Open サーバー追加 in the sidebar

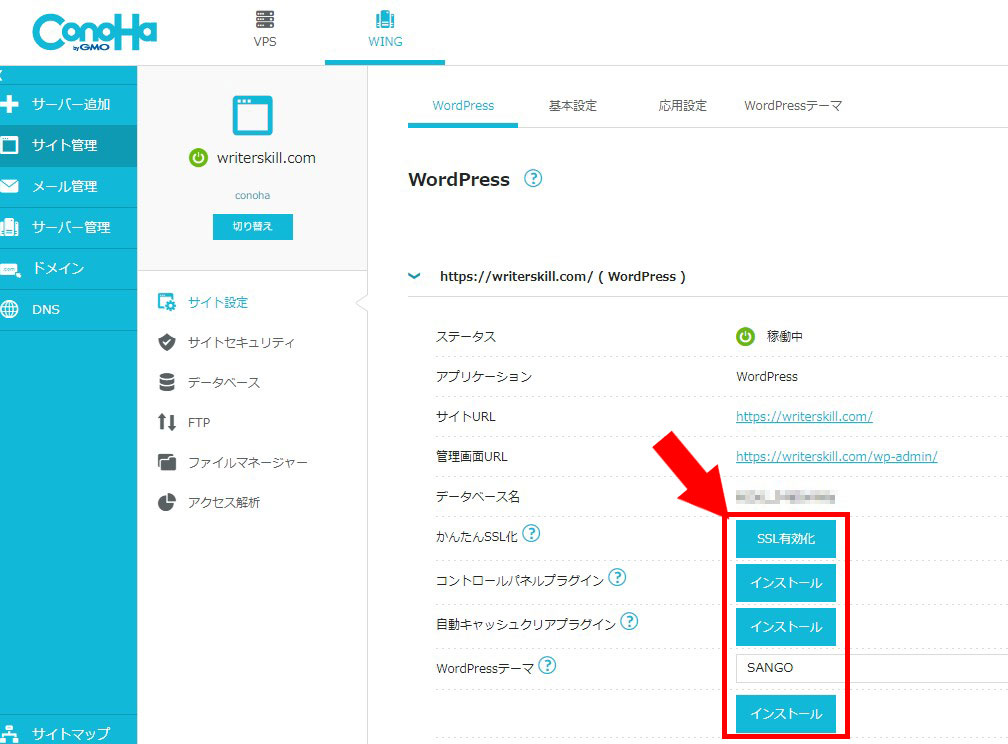(x=68, y=104)
